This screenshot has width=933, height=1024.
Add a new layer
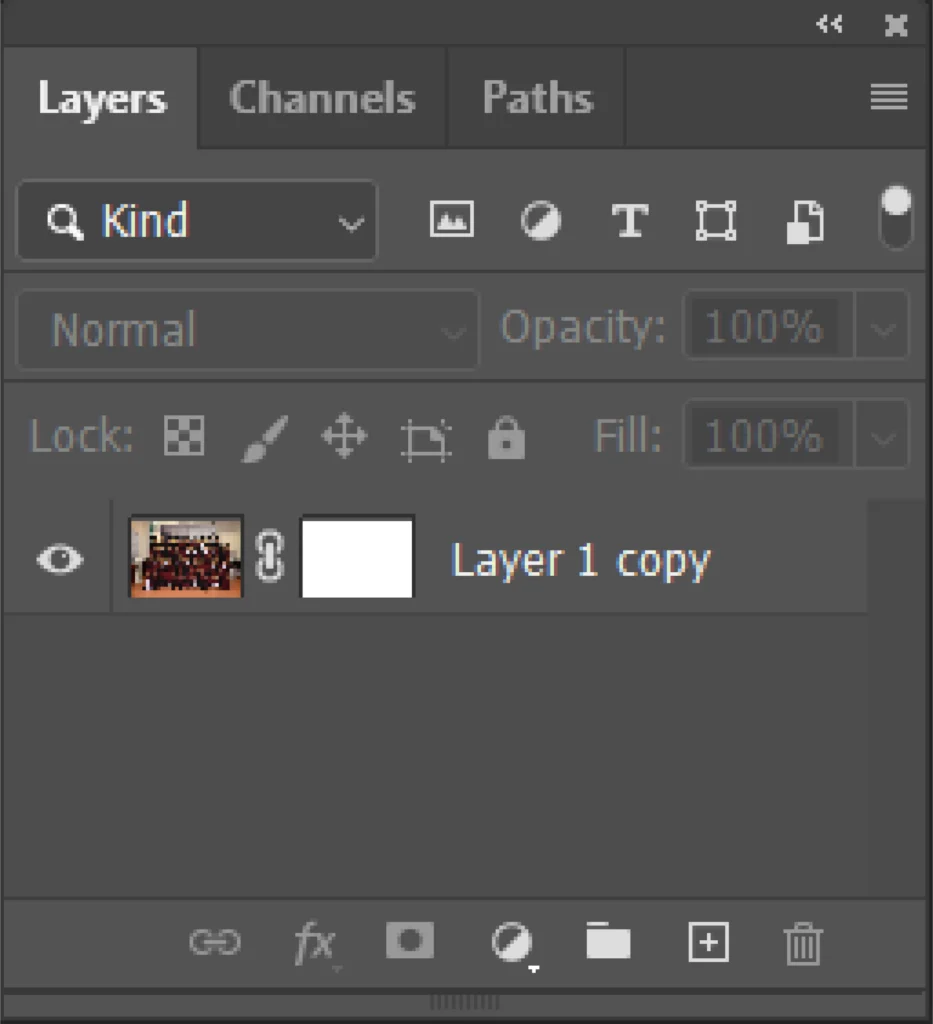[708, 941]
